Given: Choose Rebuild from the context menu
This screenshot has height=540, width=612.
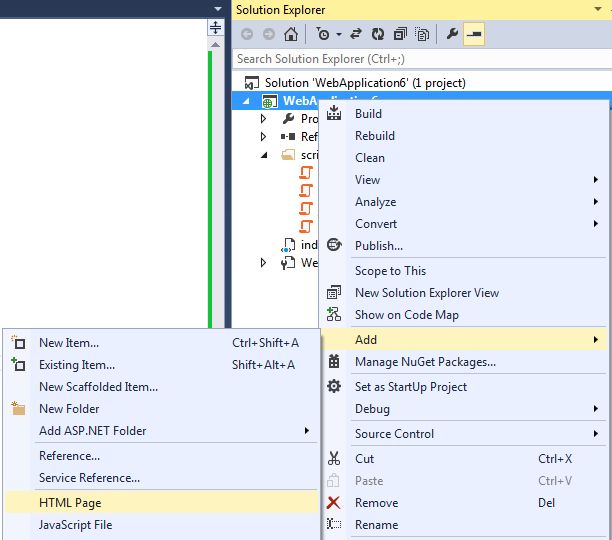Looking at the screenshot, I should tap(464, 136).
